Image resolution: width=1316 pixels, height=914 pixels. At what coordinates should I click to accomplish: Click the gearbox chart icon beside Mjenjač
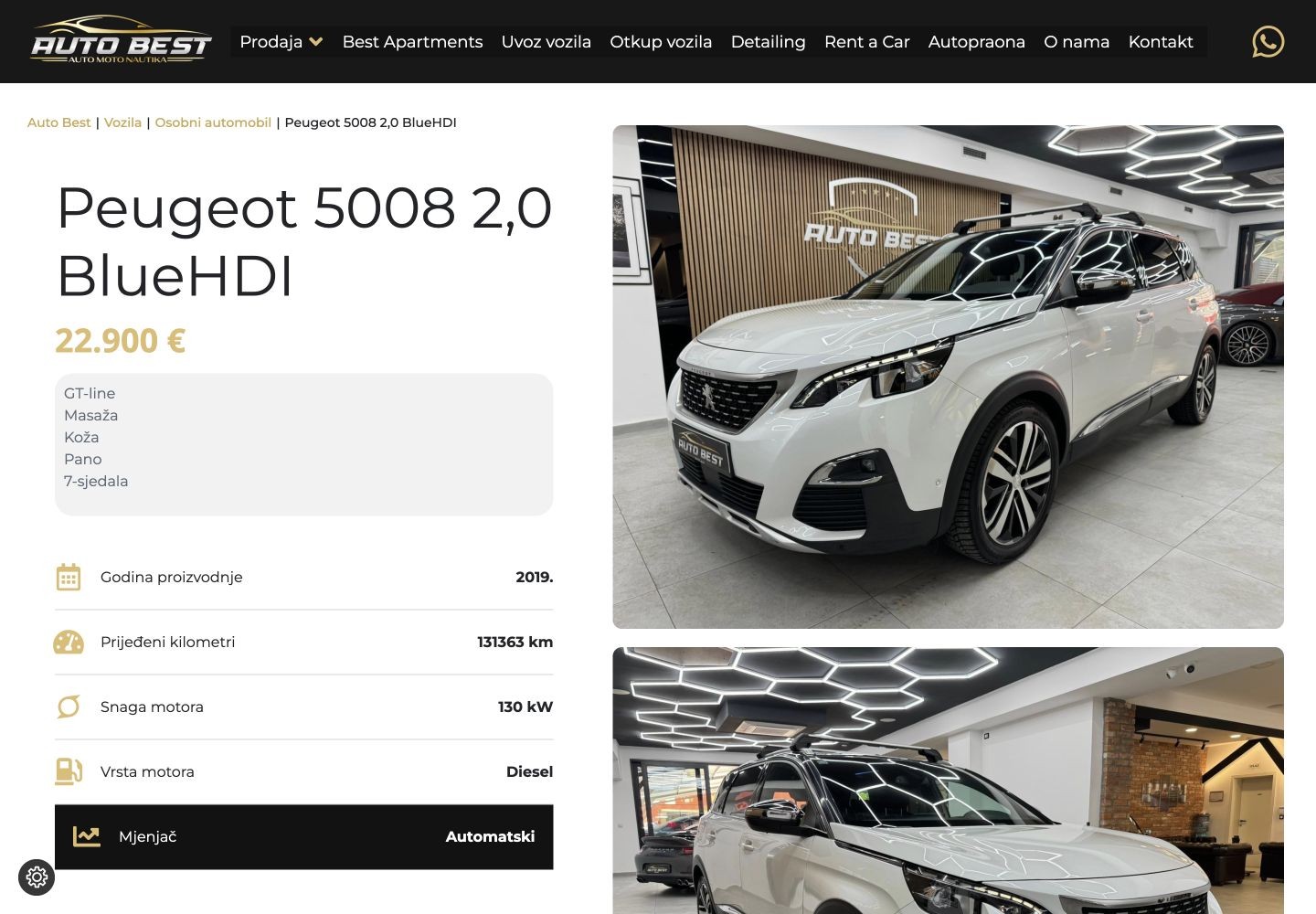click(87, 836)
